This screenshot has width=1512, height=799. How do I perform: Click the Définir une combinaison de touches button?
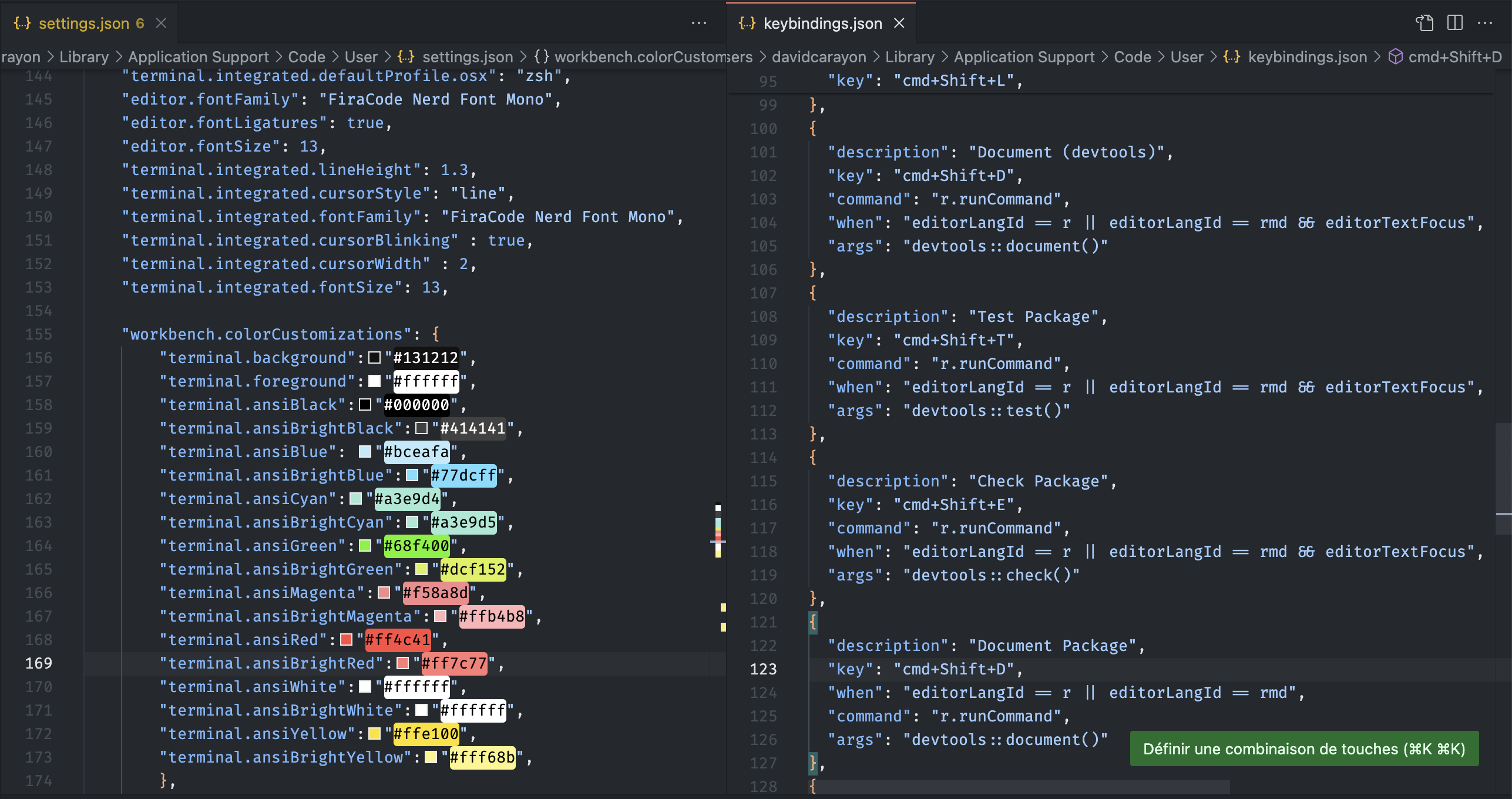tap(1303, 748)
